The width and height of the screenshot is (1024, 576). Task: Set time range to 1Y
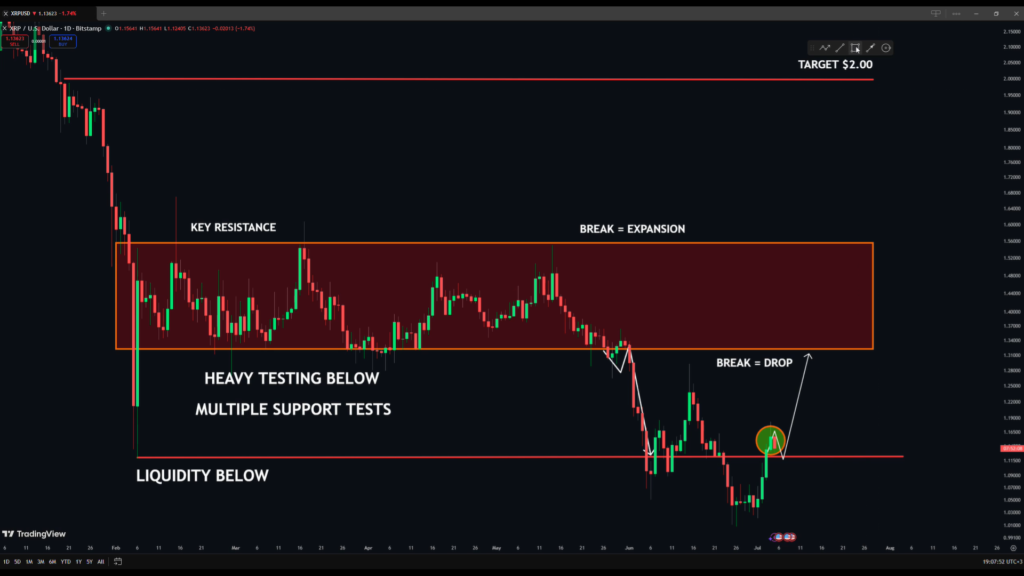coord(78,562)
